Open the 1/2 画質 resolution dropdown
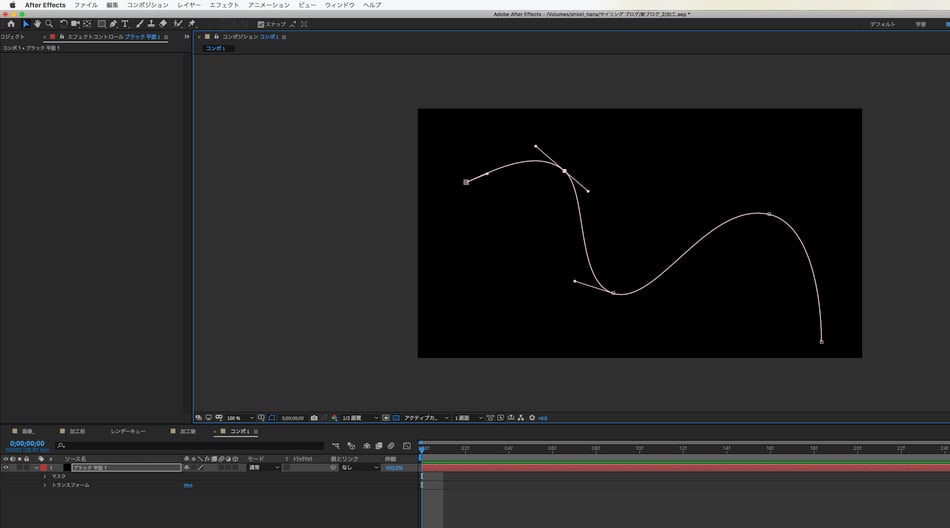Screen dimensions: 950x528 359,418
